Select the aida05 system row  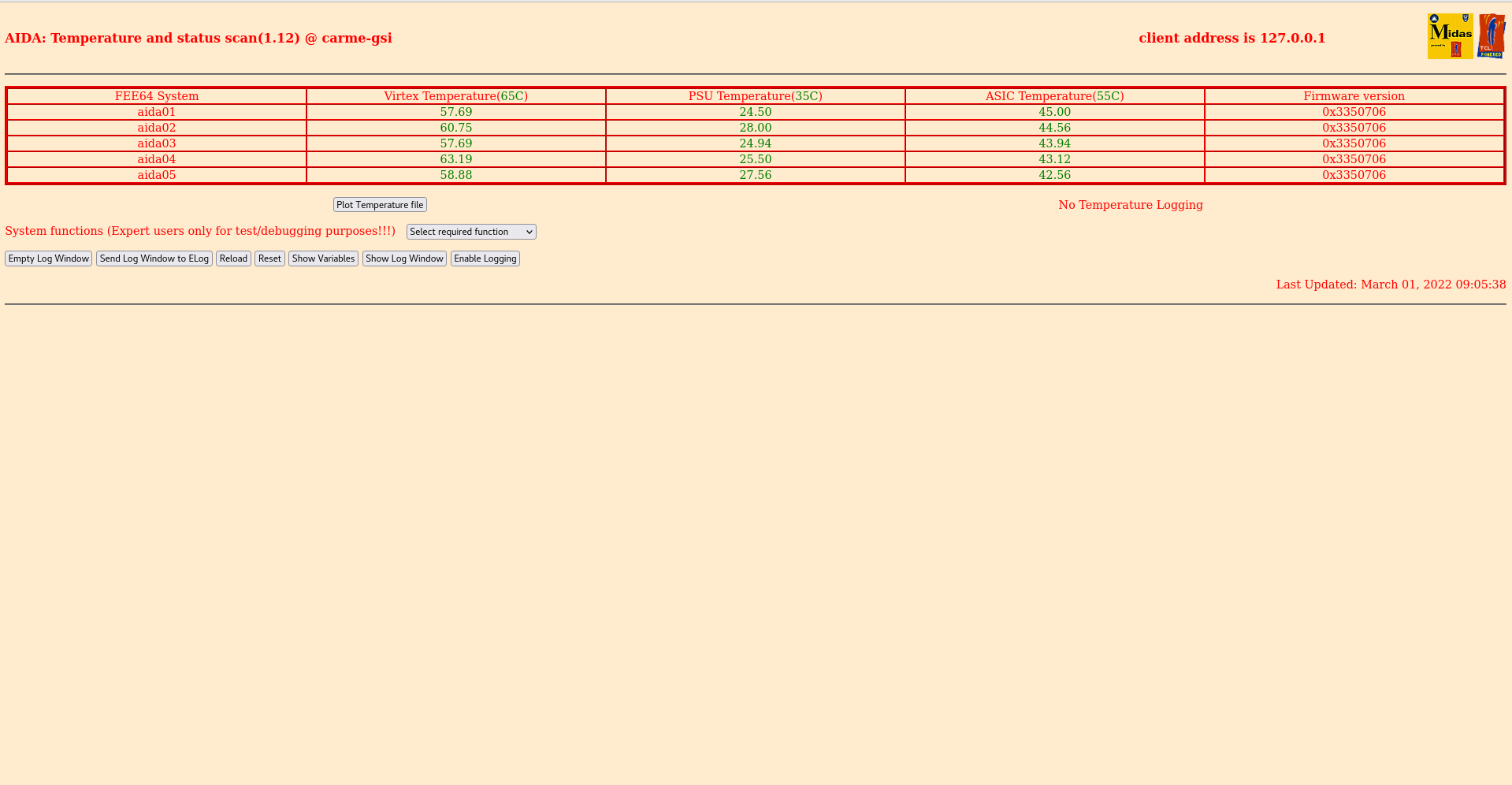coord(156,174)
